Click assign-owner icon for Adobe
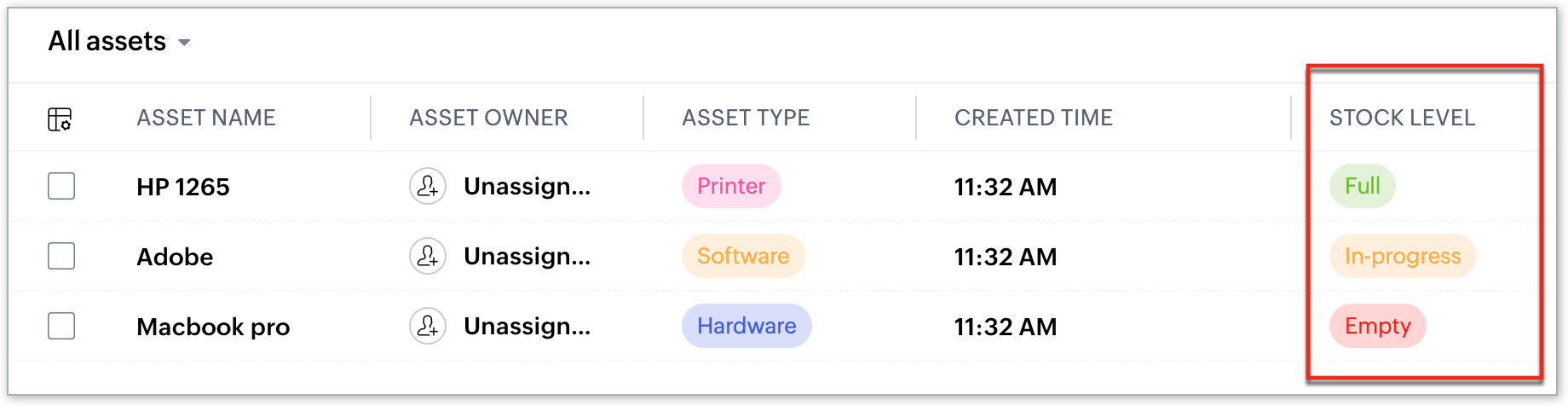The image size is (1568, 406). pyautogui.click(x=428, y=256)
